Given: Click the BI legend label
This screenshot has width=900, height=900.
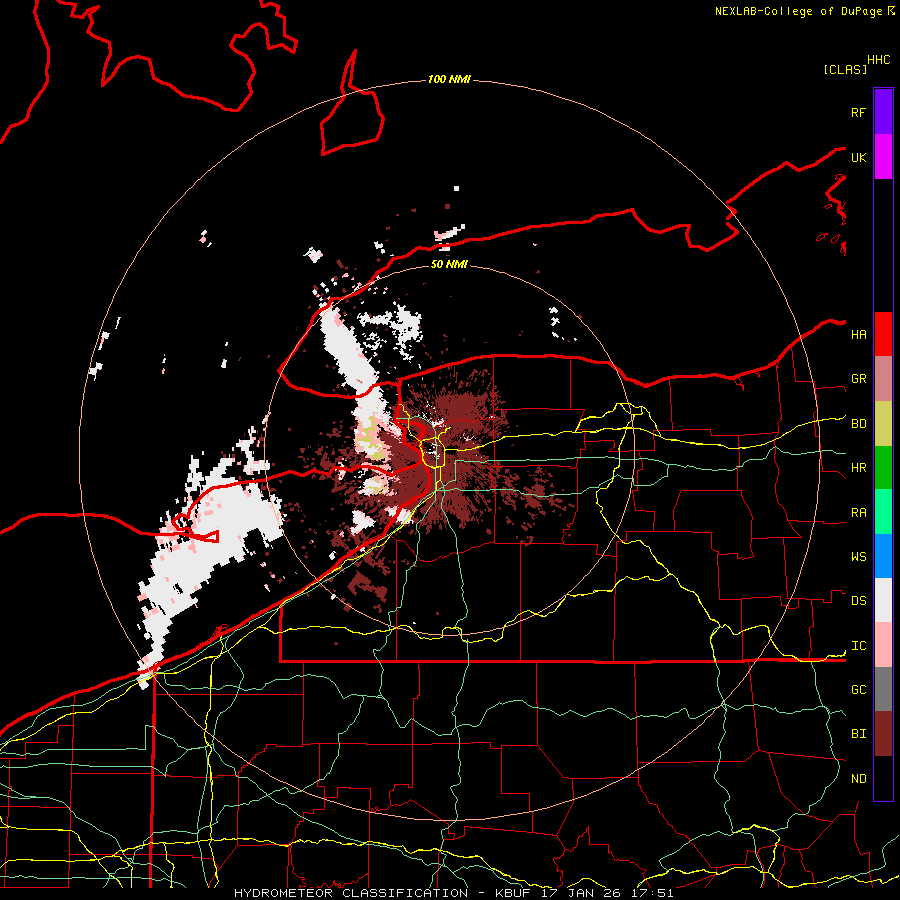Looking at the screenshot, I should [x=858, y=734].
